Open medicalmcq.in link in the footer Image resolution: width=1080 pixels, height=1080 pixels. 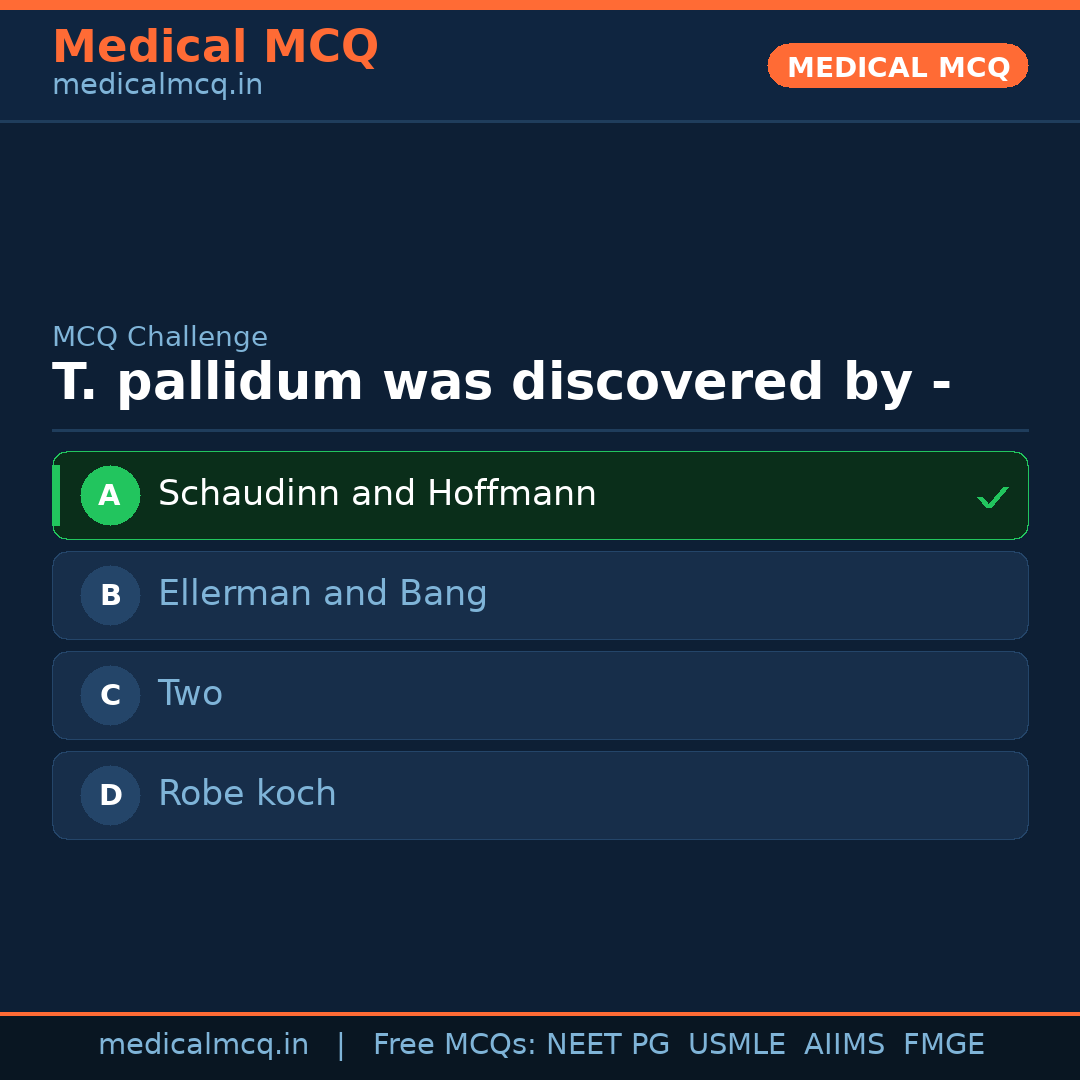click(x=203, y=1045)
